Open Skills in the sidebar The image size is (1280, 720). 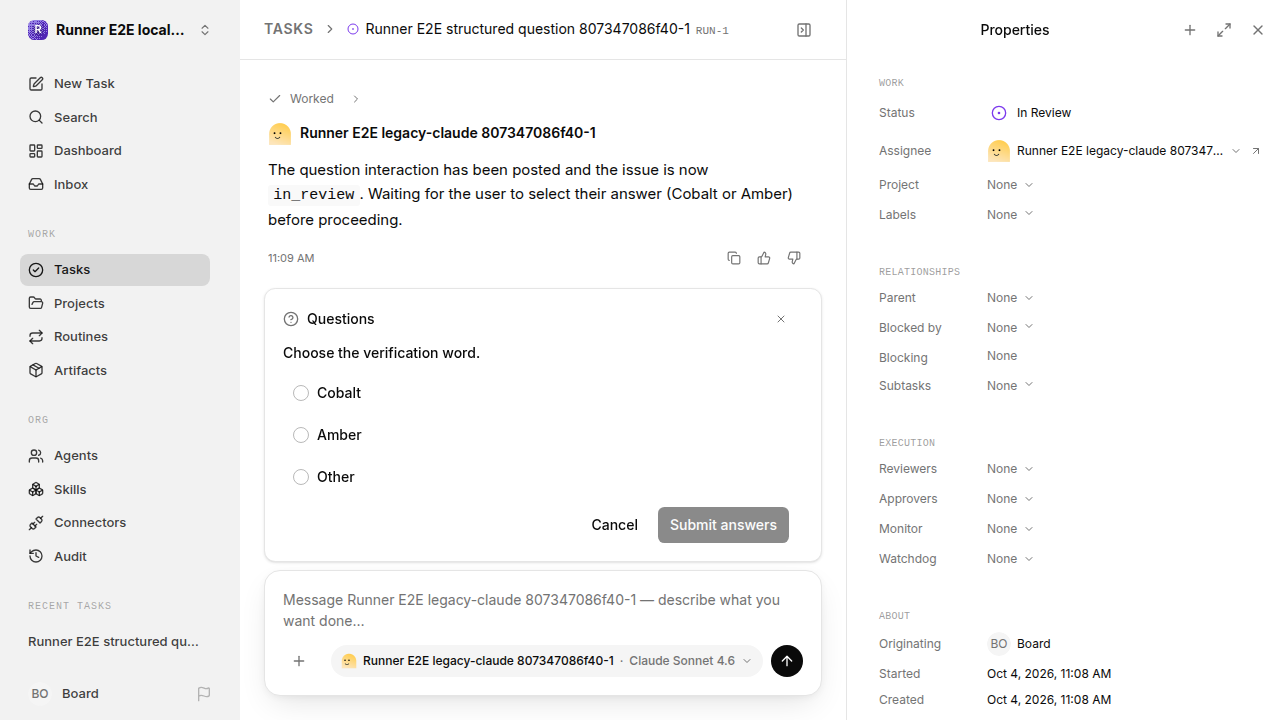pos(115,489)
